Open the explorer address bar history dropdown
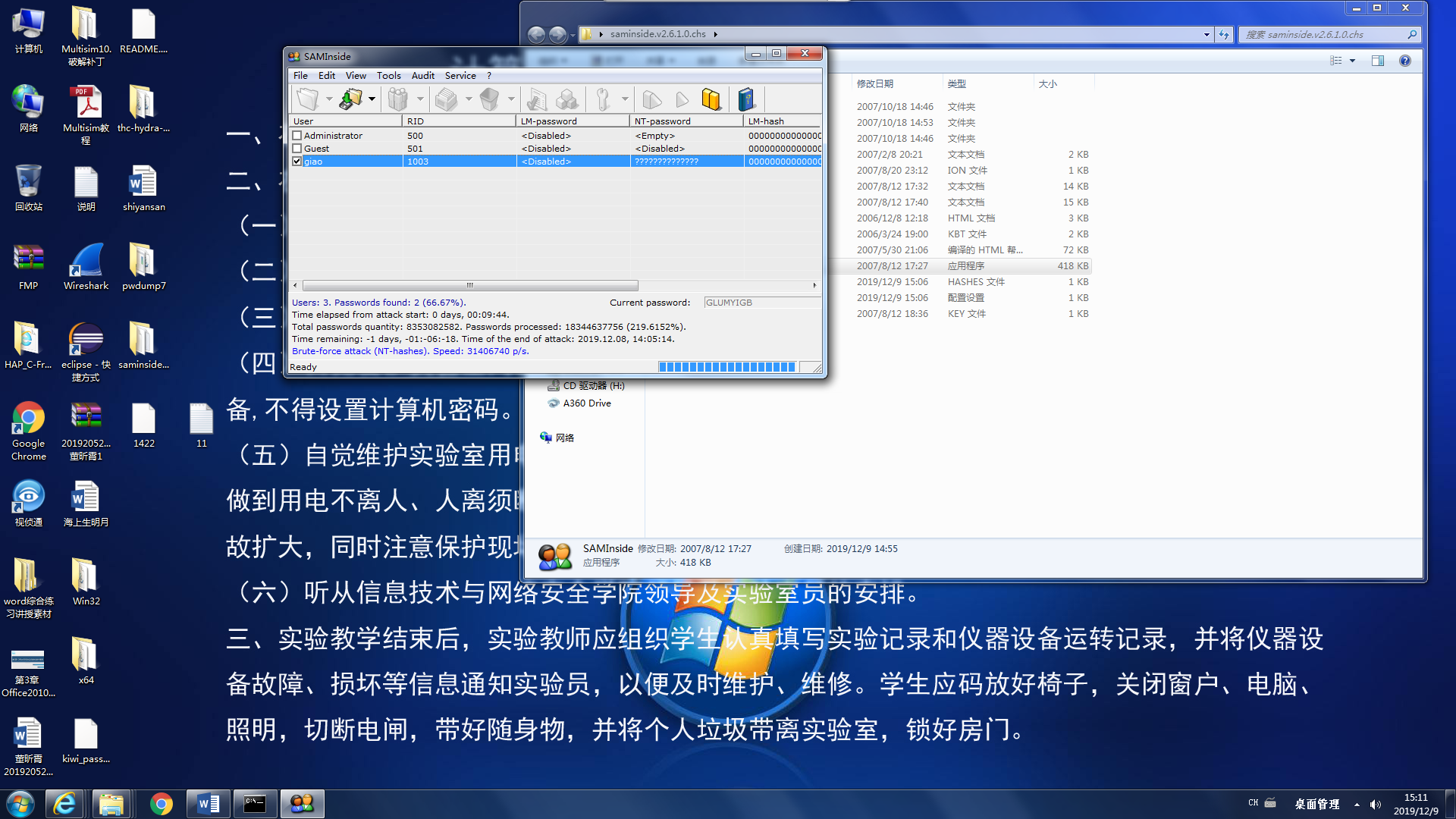 [x=1206, y=35]
